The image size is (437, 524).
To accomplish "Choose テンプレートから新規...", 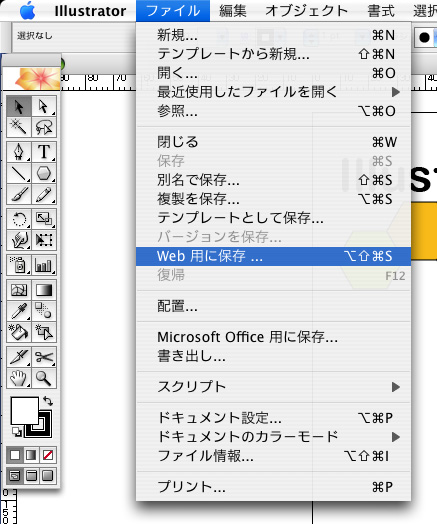I will [273, 54].
